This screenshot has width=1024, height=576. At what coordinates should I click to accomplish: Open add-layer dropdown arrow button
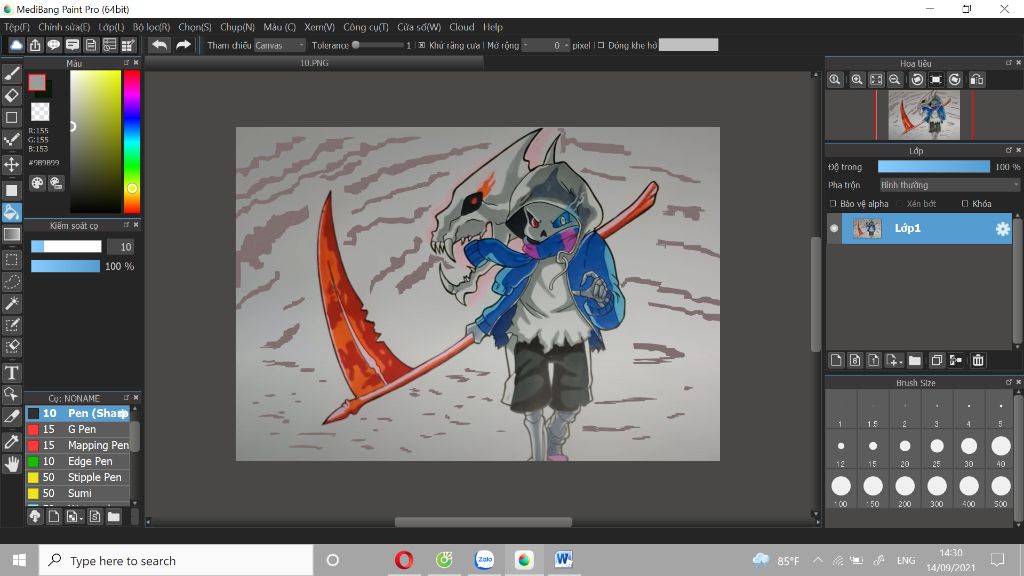click(894, 360)
